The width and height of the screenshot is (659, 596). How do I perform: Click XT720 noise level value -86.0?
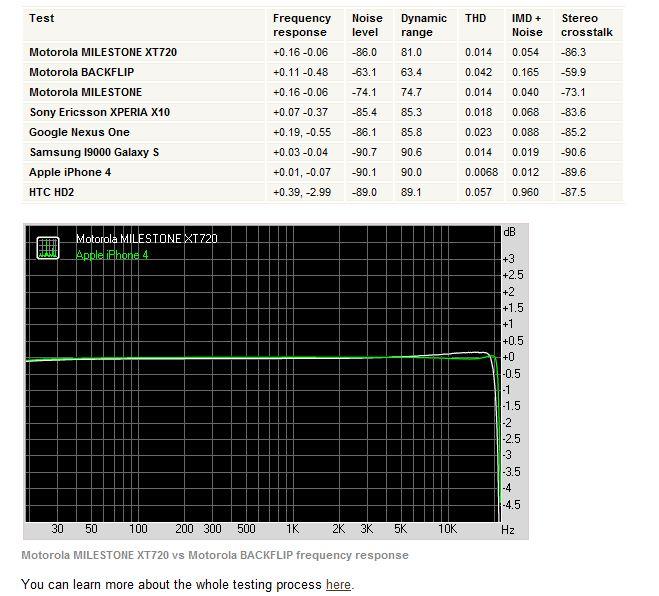364,52
